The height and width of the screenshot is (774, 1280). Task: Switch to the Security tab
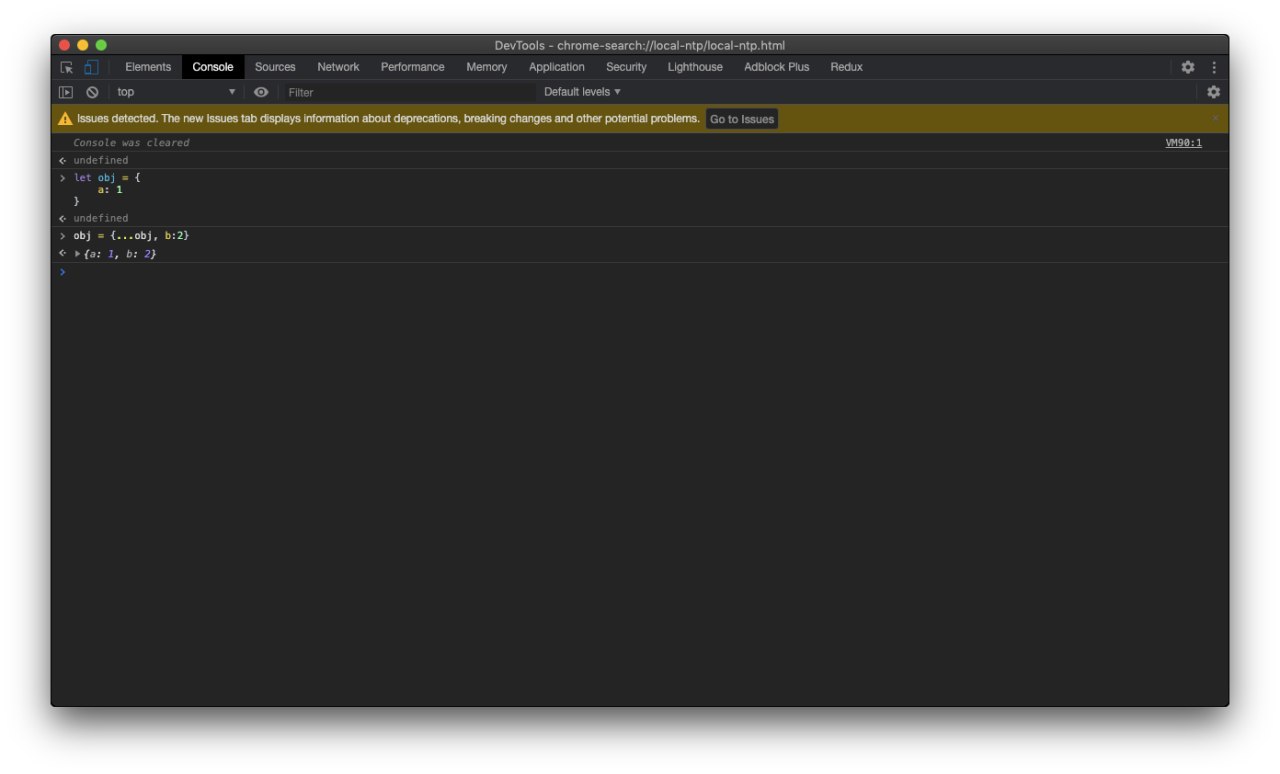[x=626, y=67]
